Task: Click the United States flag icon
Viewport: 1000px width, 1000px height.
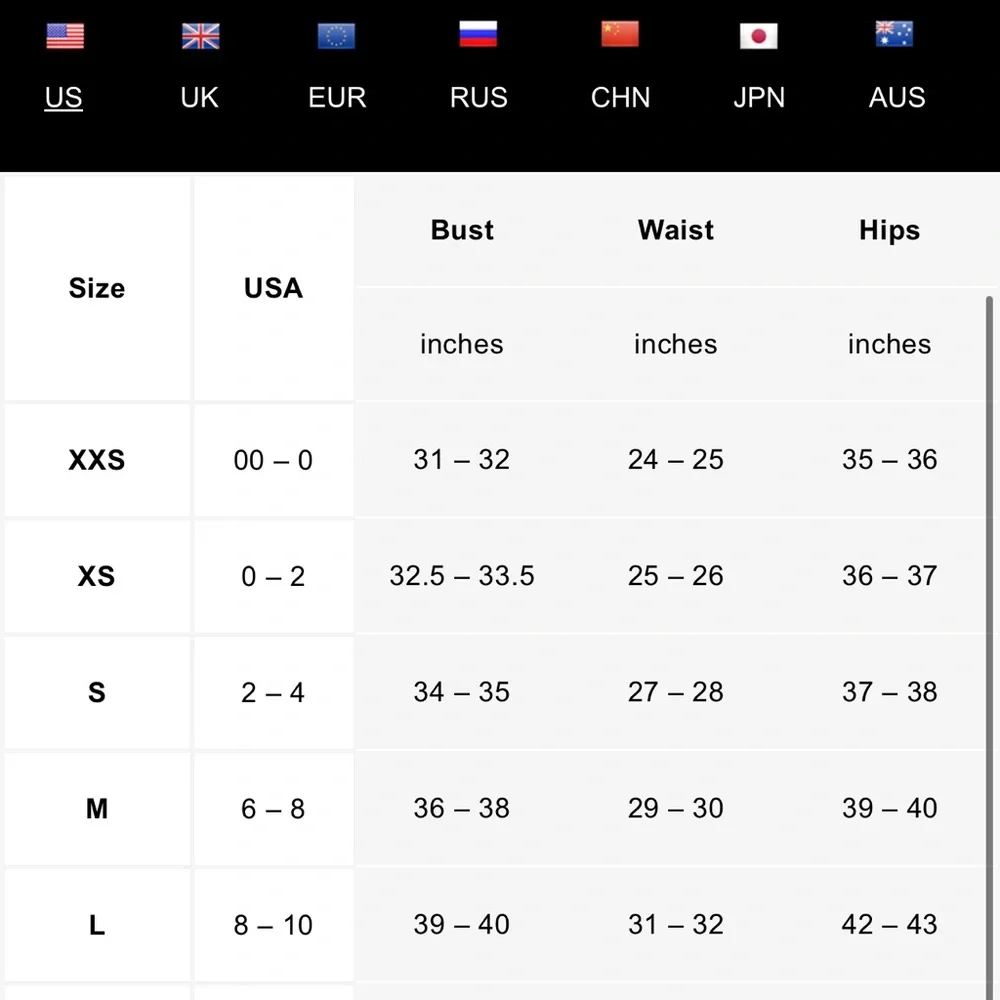Action: (65, 37)
